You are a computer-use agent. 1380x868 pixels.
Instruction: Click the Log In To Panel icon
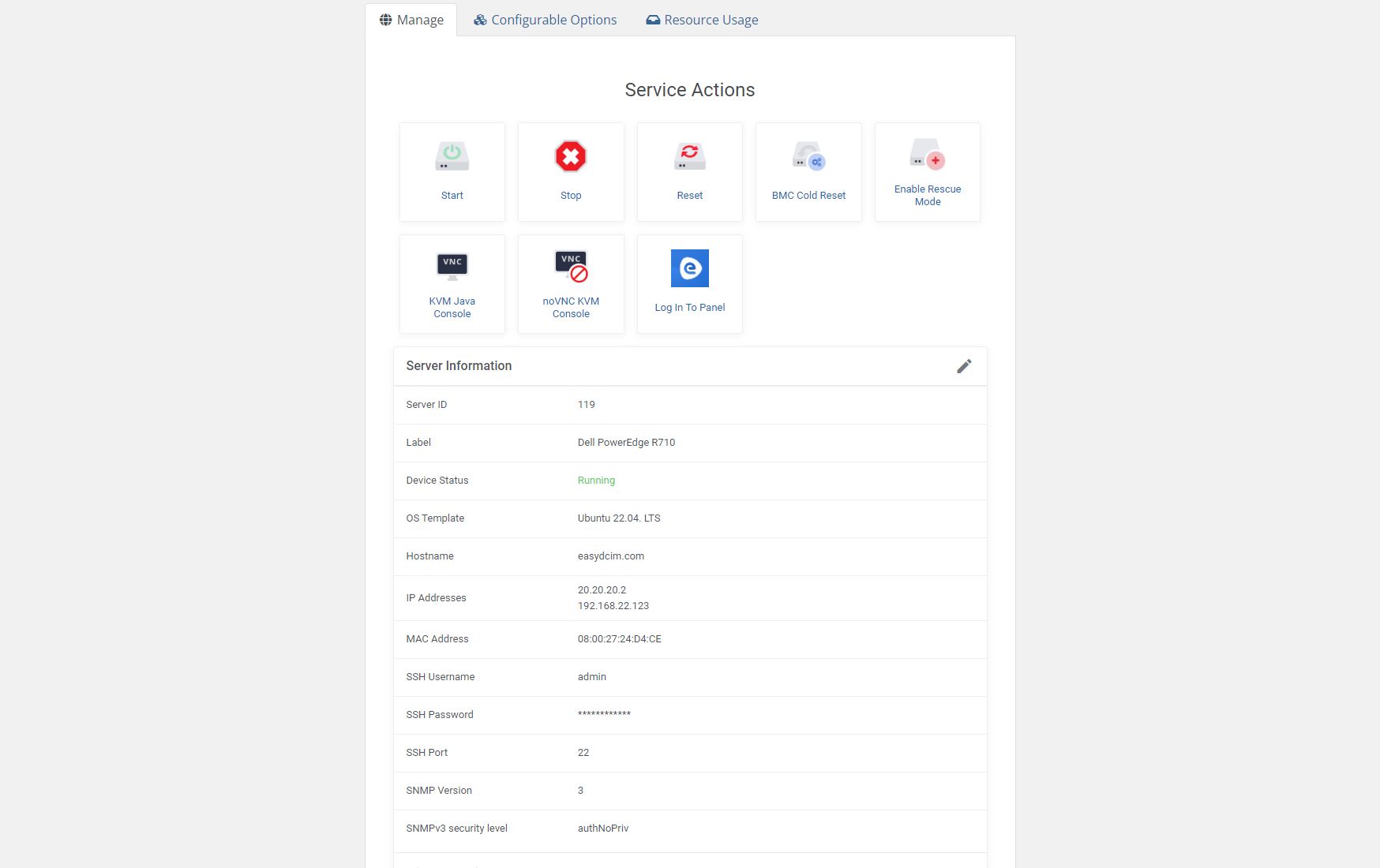(689, 268)
